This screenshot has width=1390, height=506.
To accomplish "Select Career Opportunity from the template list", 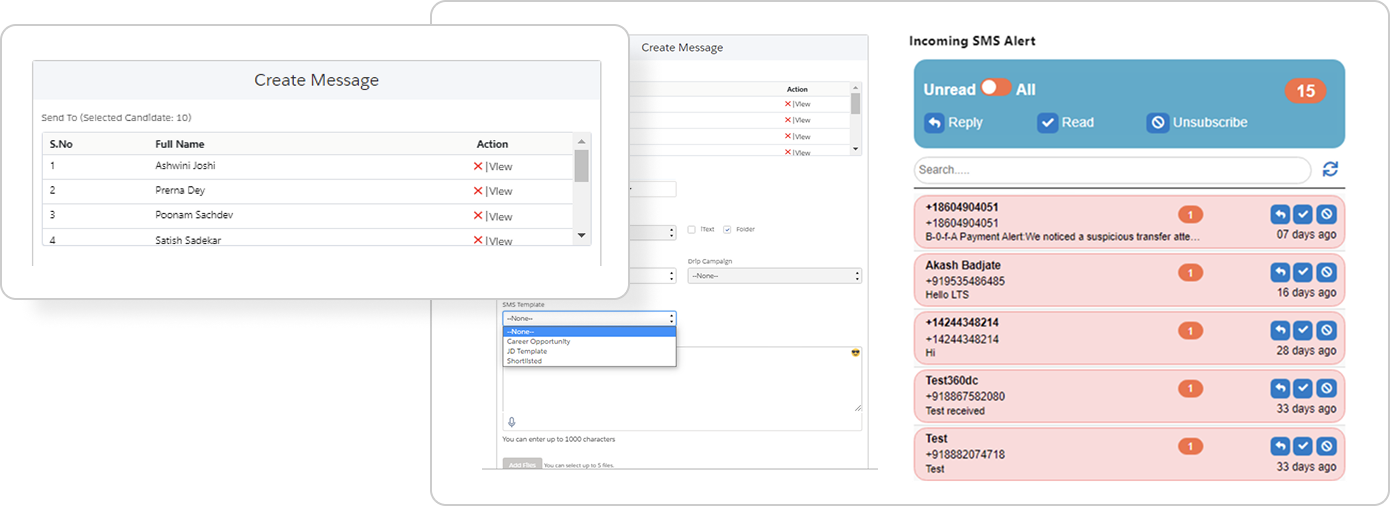I will tap(538, 341).
